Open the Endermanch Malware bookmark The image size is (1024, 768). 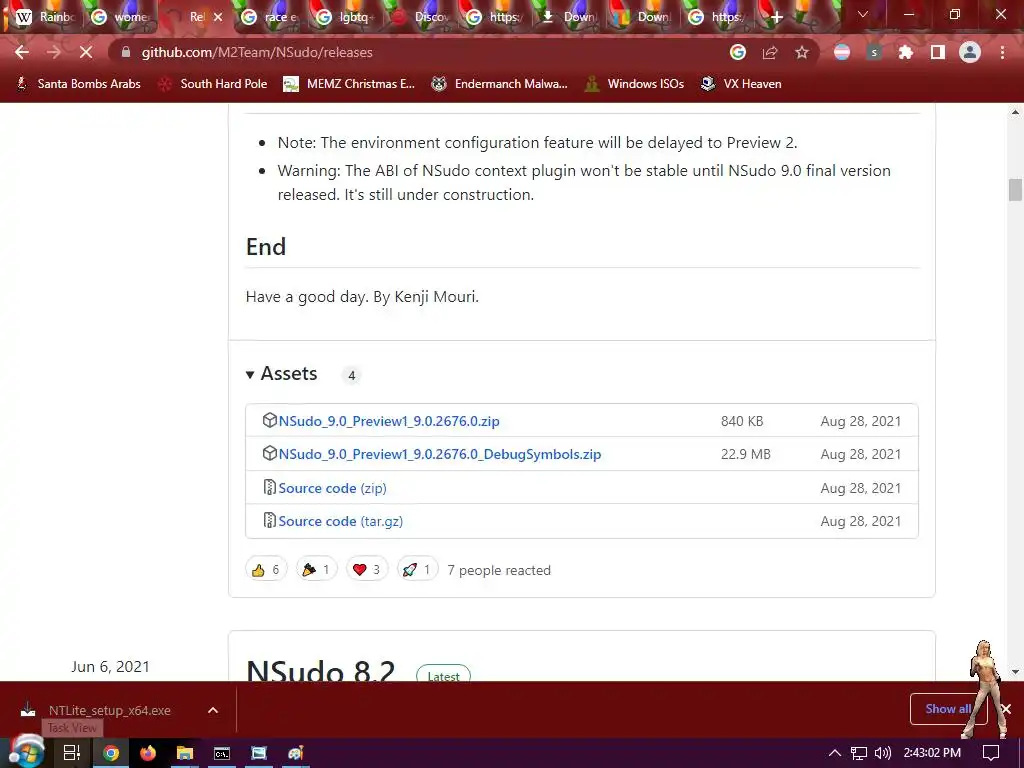(x=500, y=84)
